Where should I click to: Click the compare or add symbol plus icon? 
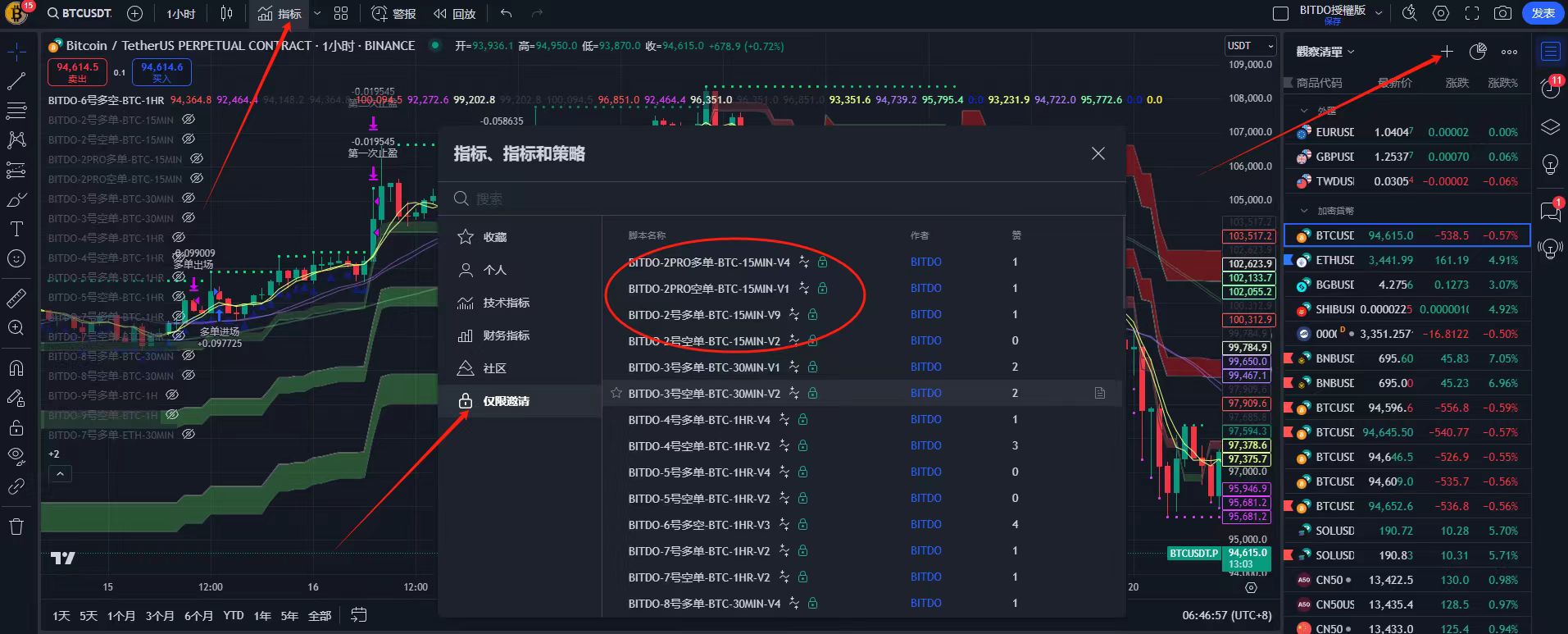coord(135,13)
